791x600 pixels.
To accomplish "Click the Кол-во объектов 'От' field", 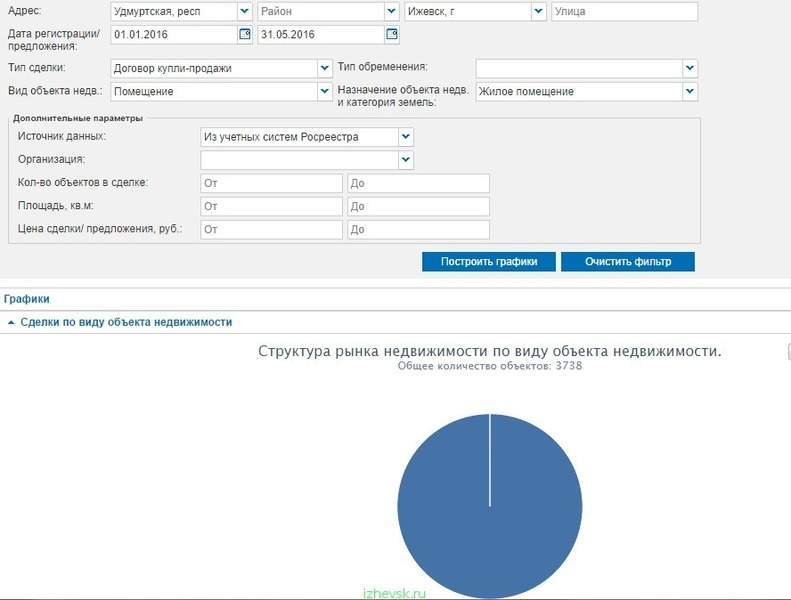I will (x=271, y=183).
